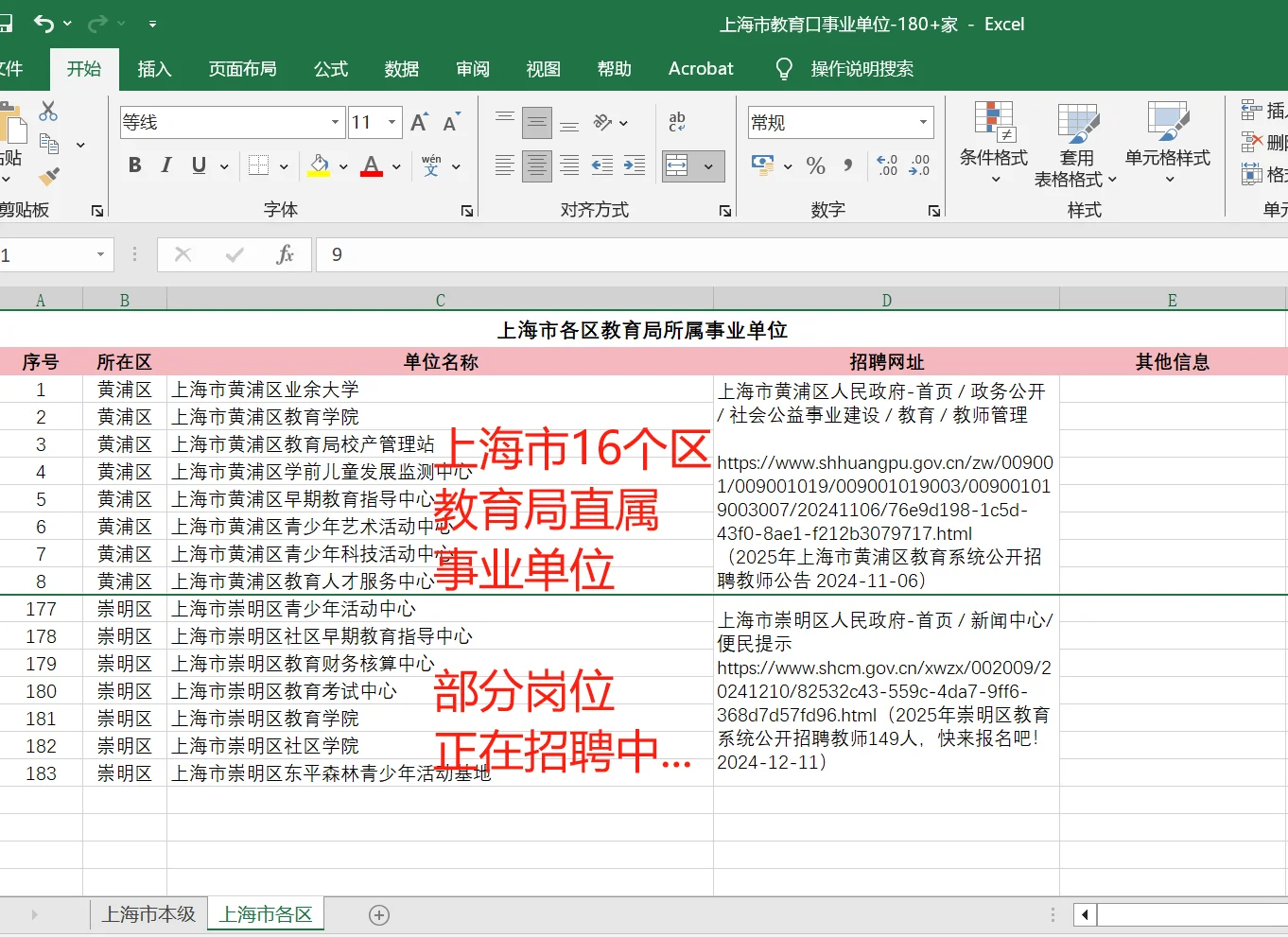The width and height of the screenshot is (1288, 937).
Task: Toggle italic formatting
Action: (165, 165)
